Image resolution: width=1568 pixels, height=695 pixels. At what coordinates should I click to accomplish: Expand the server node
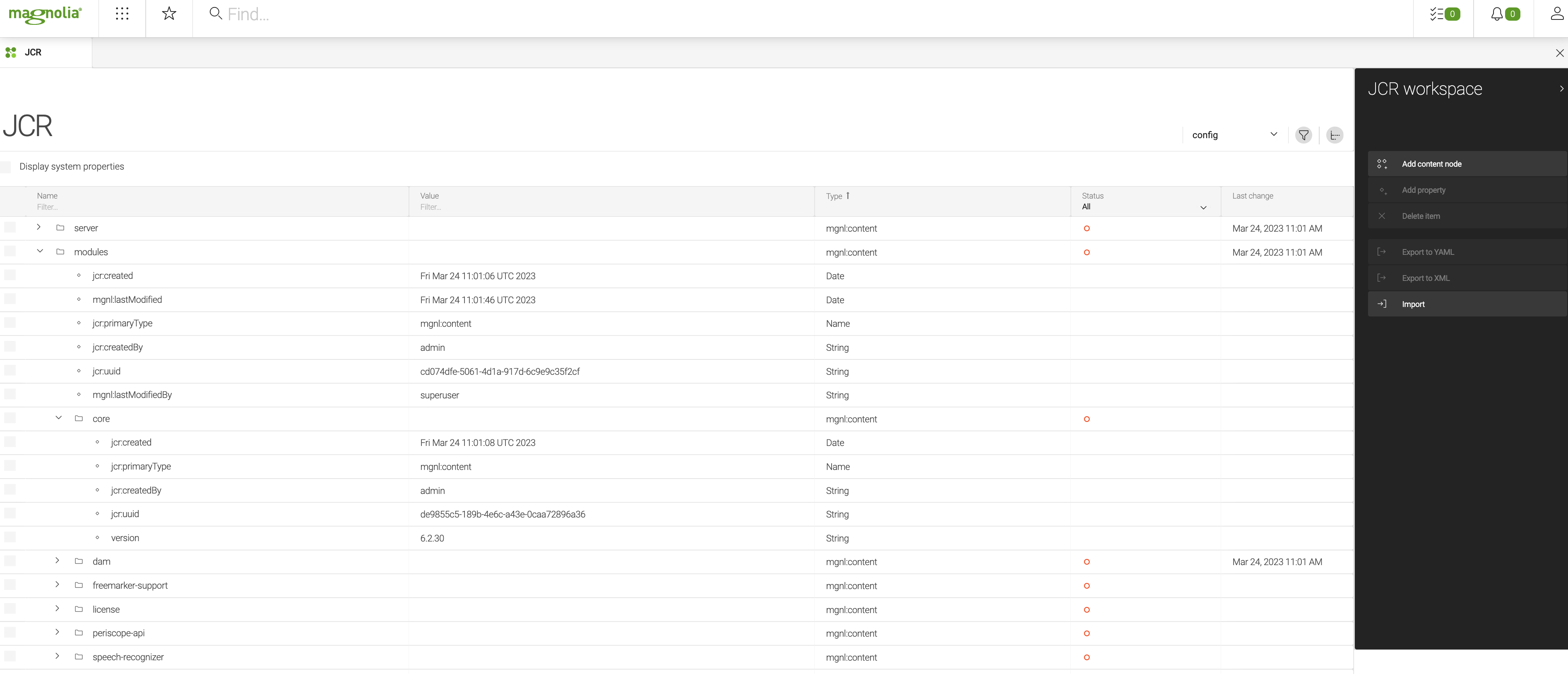click(39, 227)
